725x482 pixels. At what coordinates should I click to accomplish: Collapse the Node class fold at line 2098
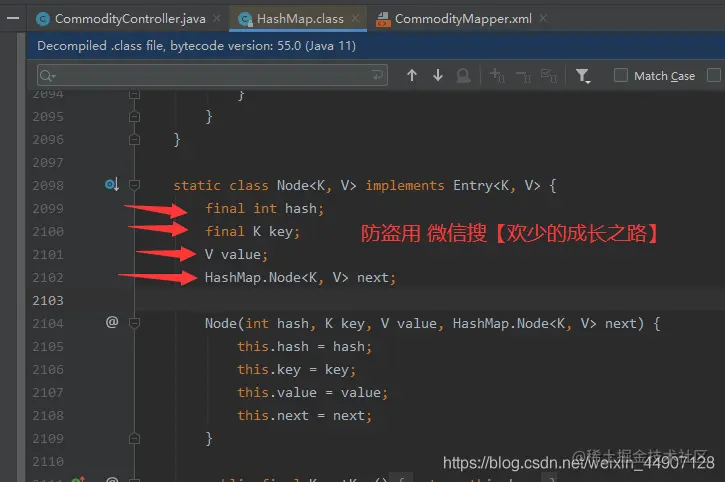pyautogui.click(x=135, y=185)
